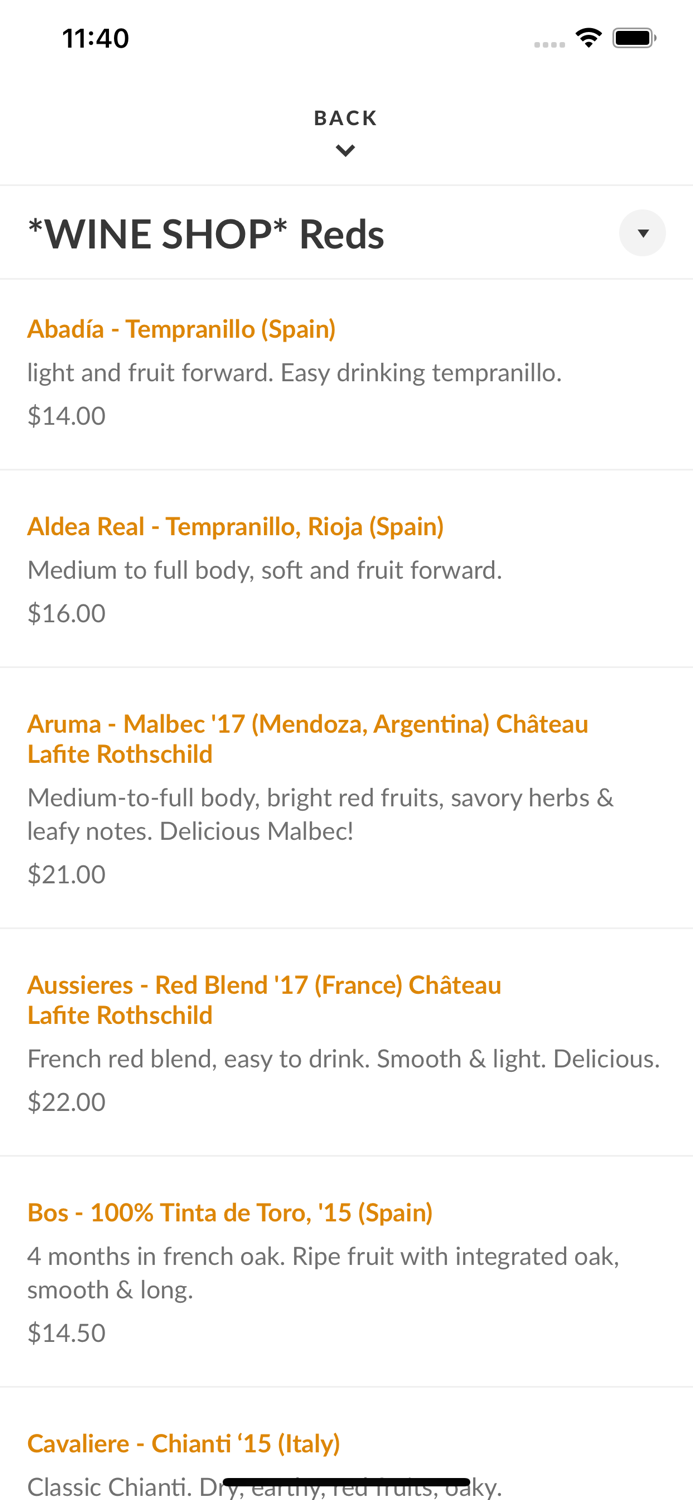Tap the Wi-Fi icon in the status bar
This screenshot has height=1500, width=693.
[x=589, y=36]
